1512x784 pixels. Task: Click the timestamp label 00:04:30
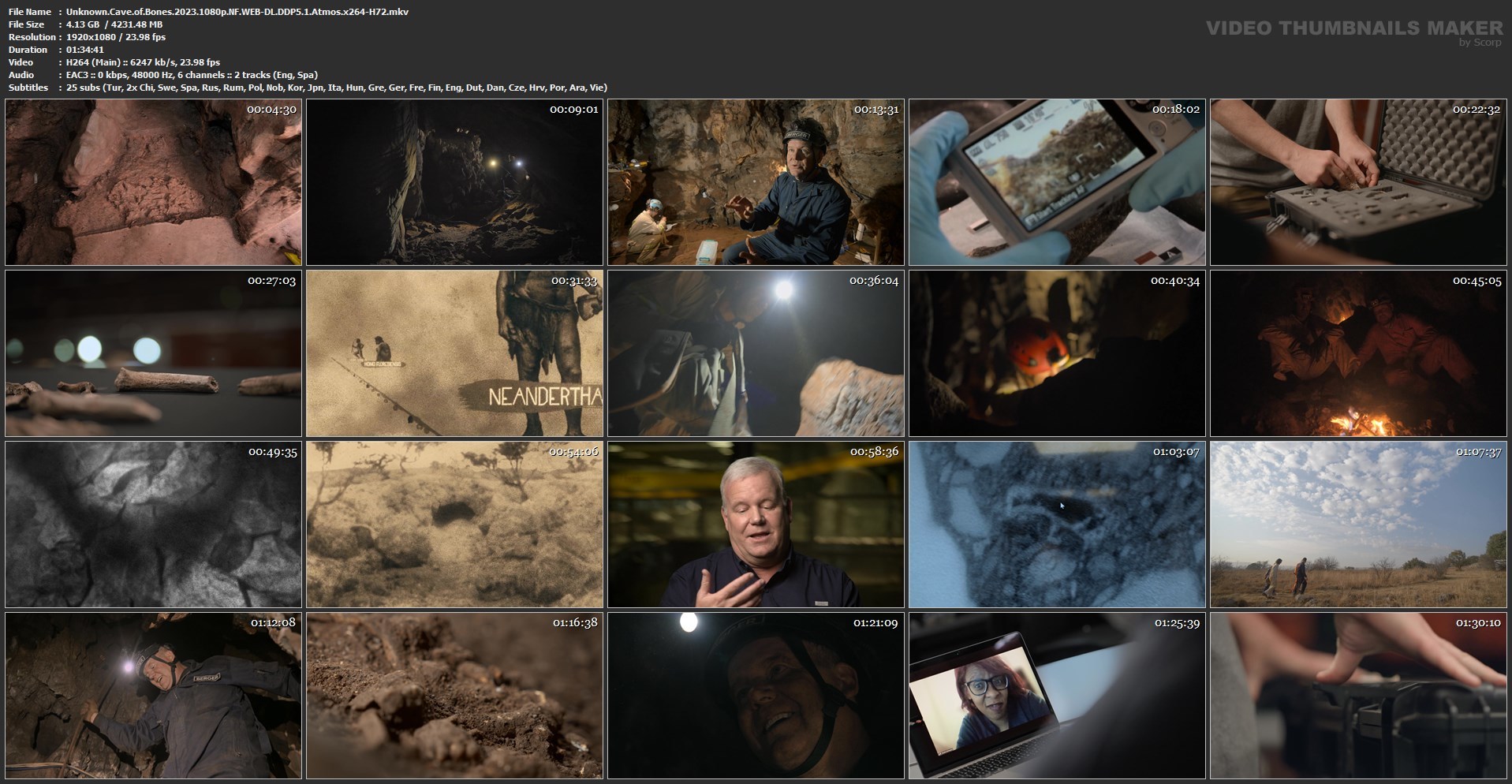(271, 110)
